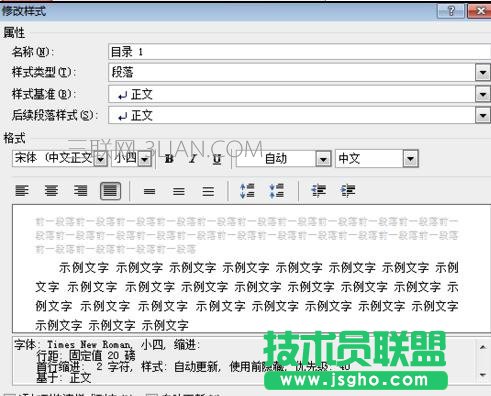Open the language 中文 dropdown
Viewport: 491px width, 396px height.
pos(410,159)
